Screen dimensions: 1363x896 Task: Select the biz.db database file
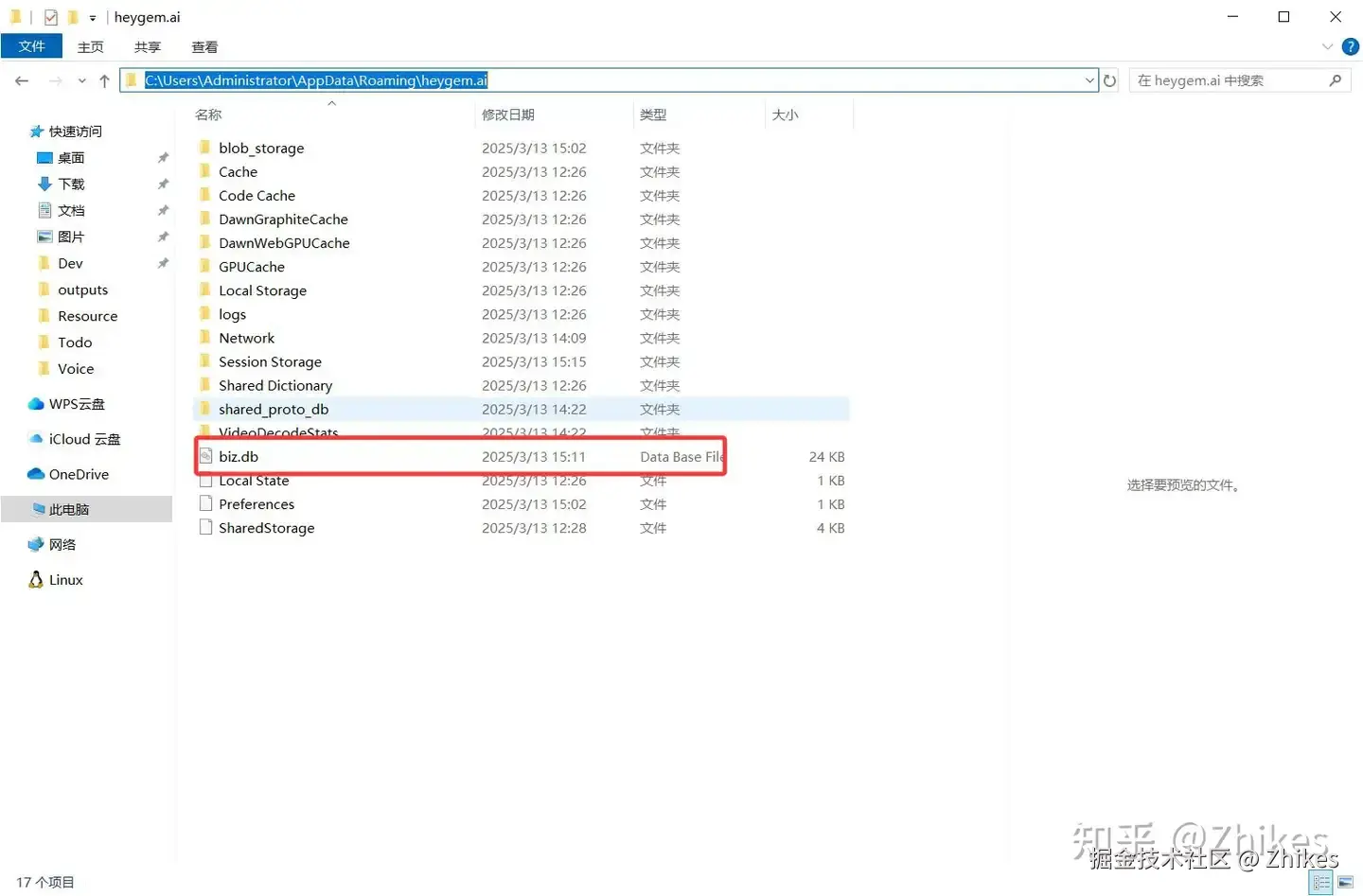[x=239, y=456]
